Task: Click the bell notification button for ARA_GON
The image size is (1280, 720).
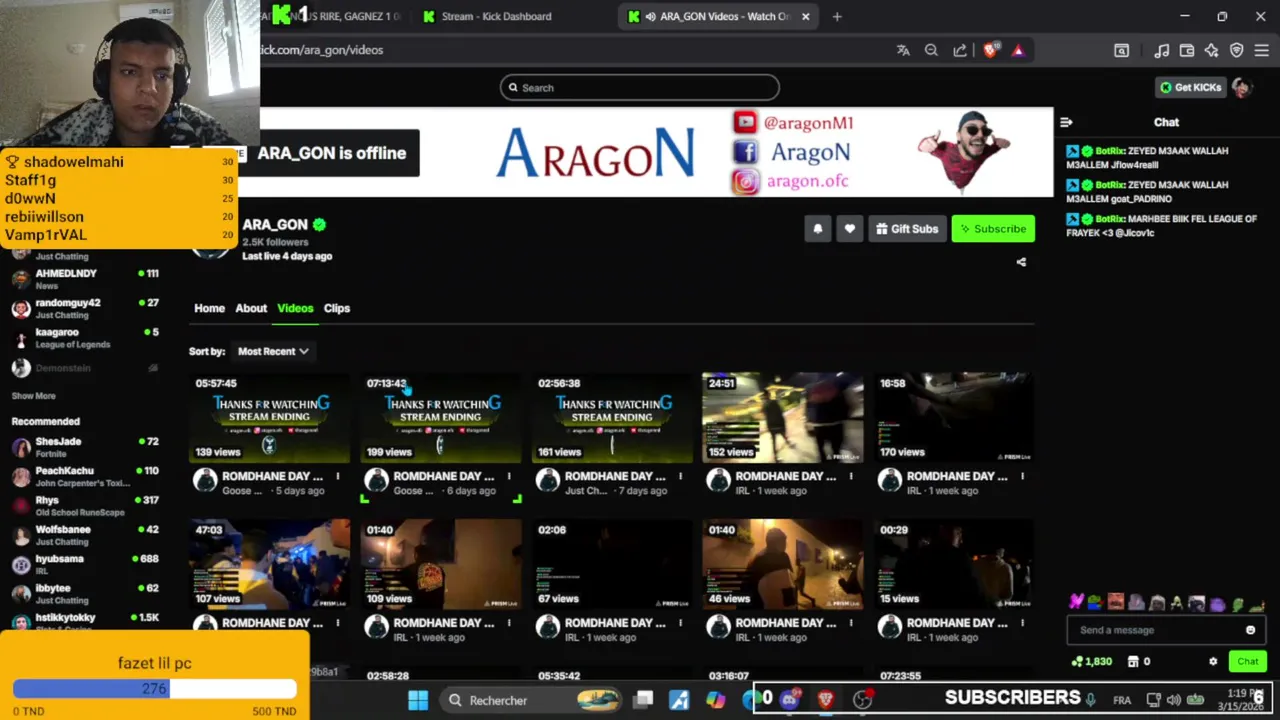Action: 817,229
